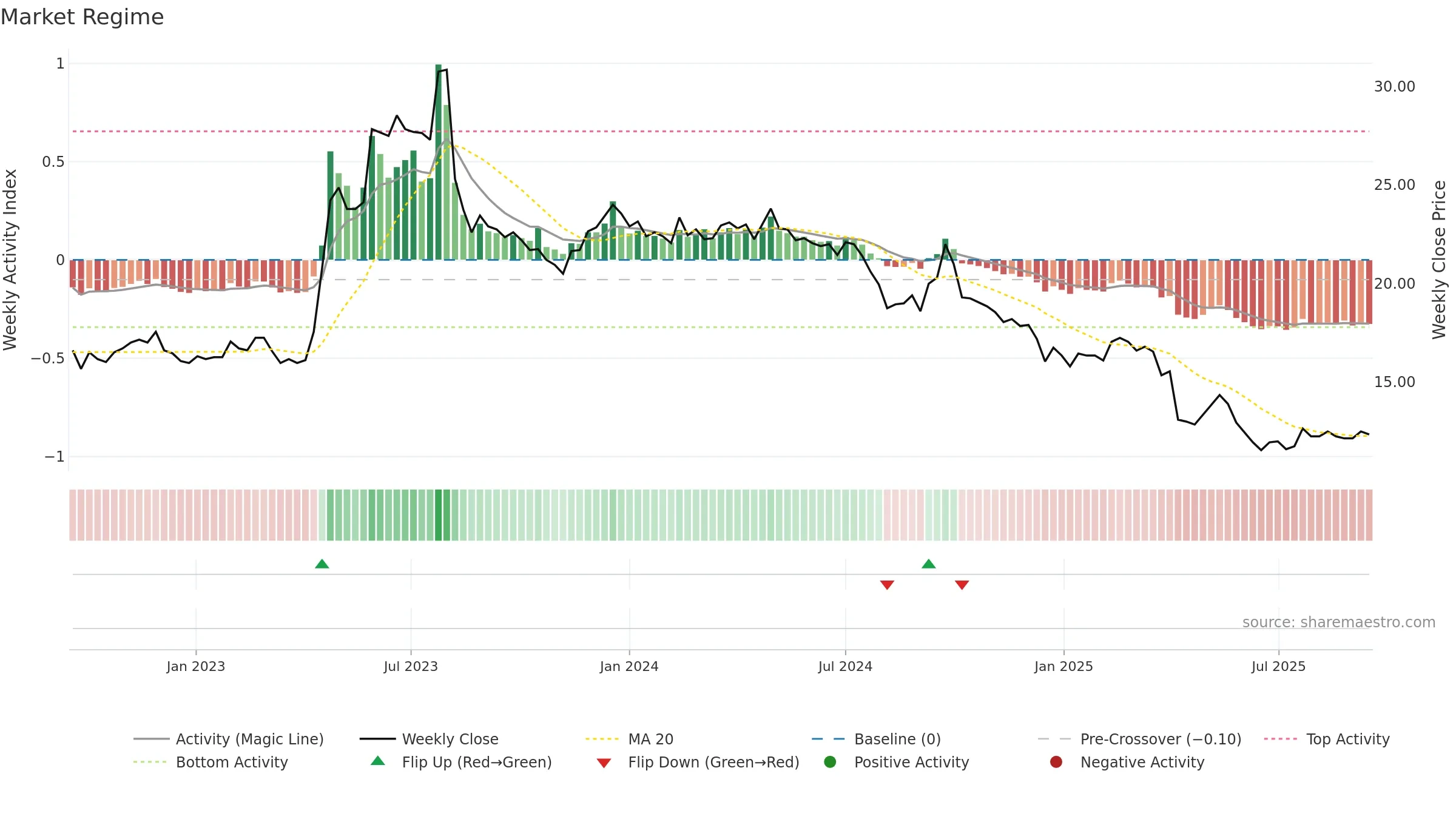Viewport: 1456px width, 819px height.
Task: Click the Jan 2023 x-axis label
Action: click(x=196, y=666)
